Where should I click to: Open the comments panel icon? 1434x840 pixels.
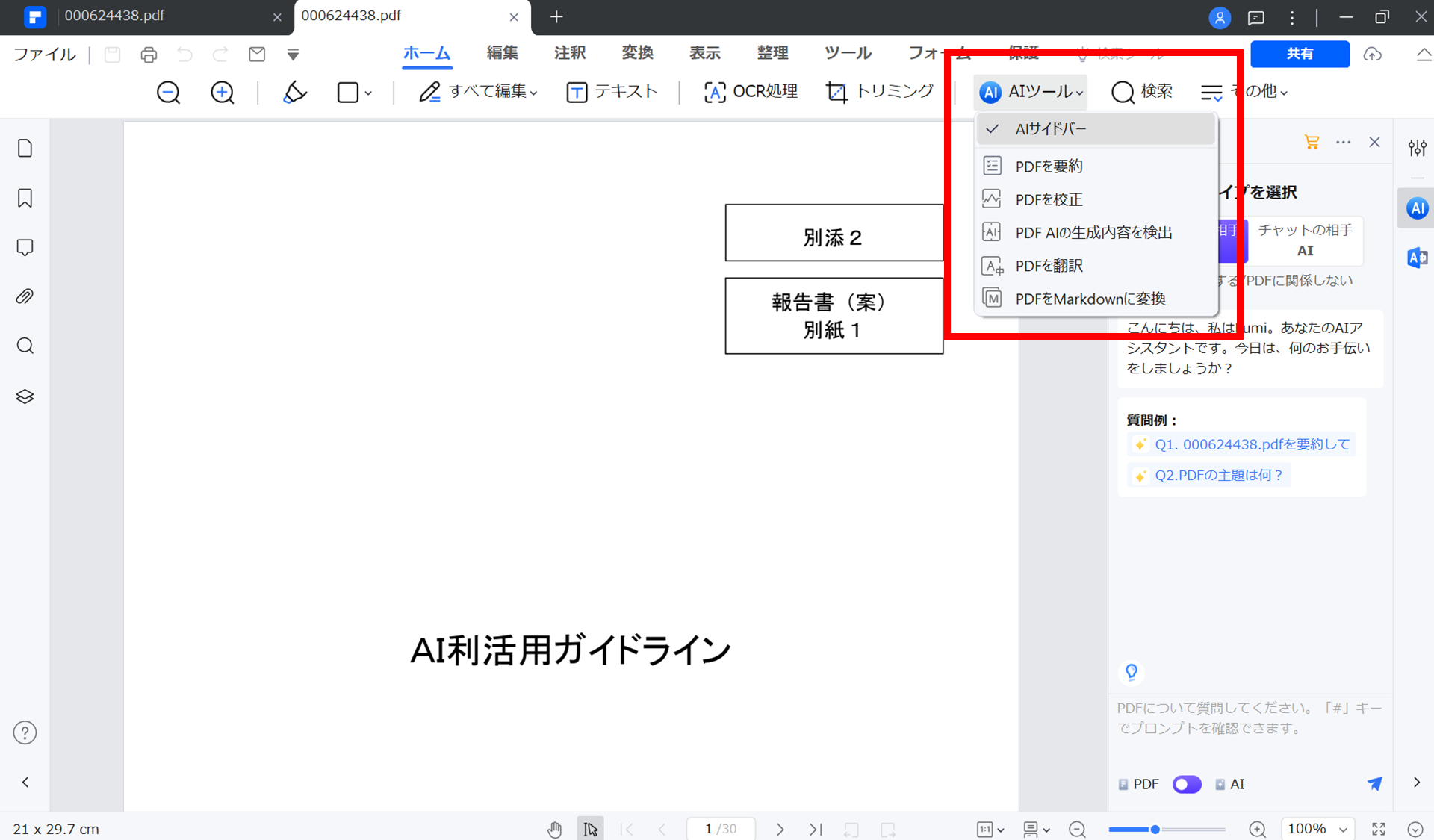click(x=25, y=247)
